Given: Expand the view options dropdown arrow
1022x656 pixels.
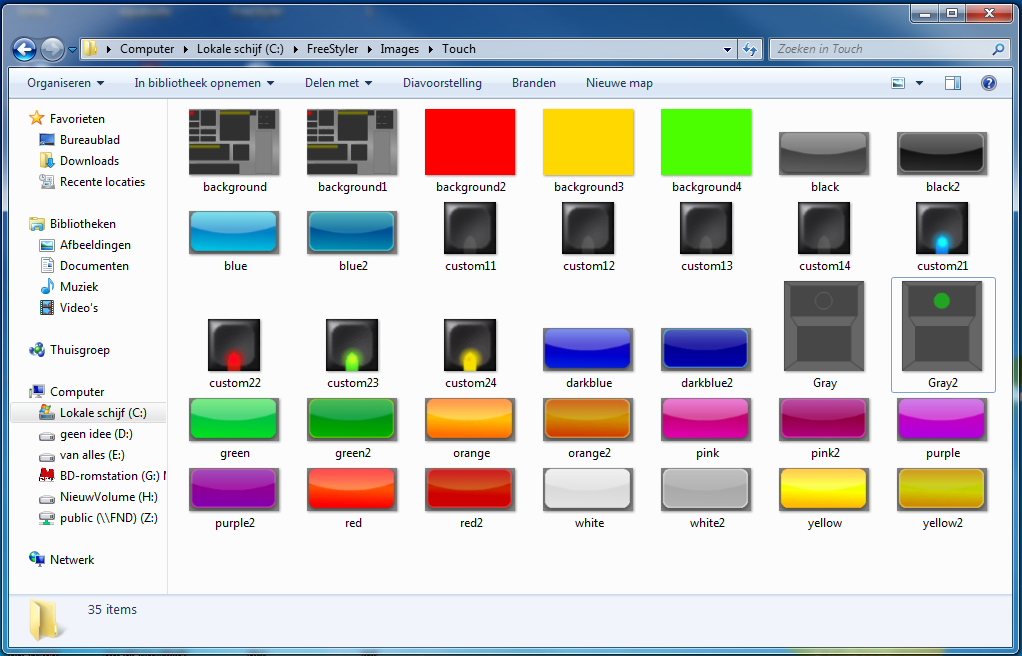Looking at the screenshot, I should (919, 83).
